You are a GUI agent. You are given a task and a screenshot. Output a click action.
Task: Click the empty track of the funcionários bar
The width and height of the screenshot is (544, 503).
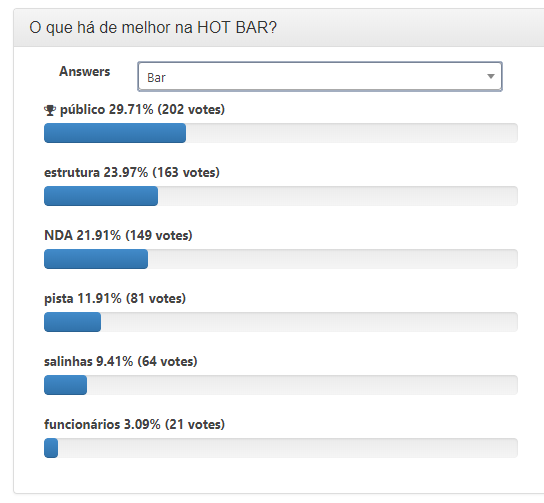pos(288,448)
